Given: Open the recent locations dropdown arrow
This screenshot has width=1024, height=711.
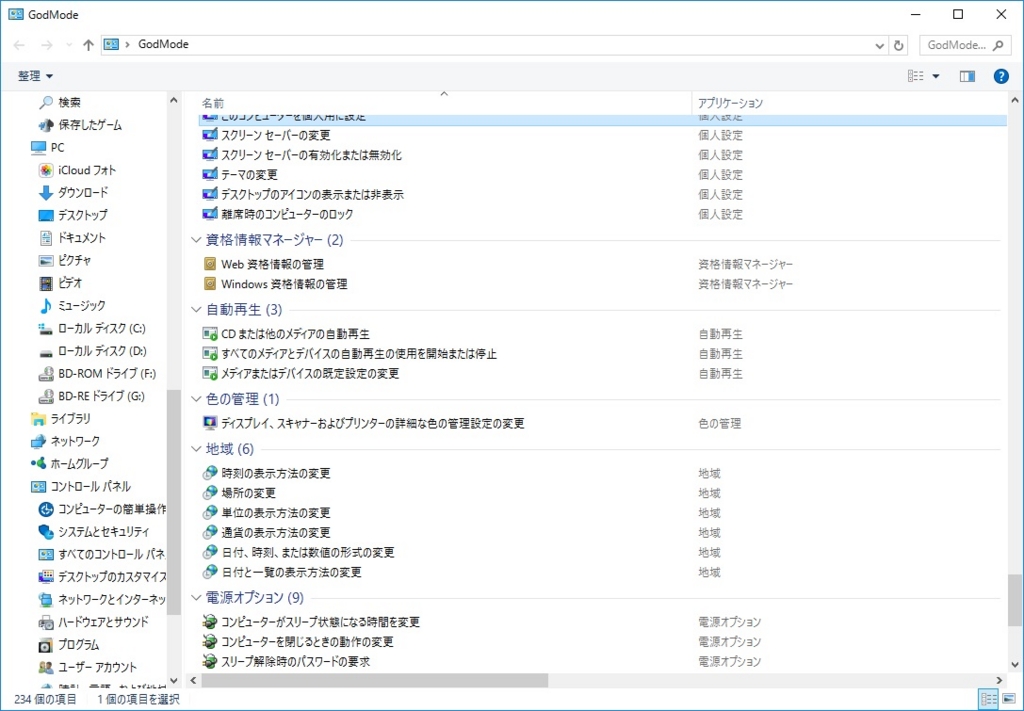Looking at the screenshot, I should coord(69,45).
